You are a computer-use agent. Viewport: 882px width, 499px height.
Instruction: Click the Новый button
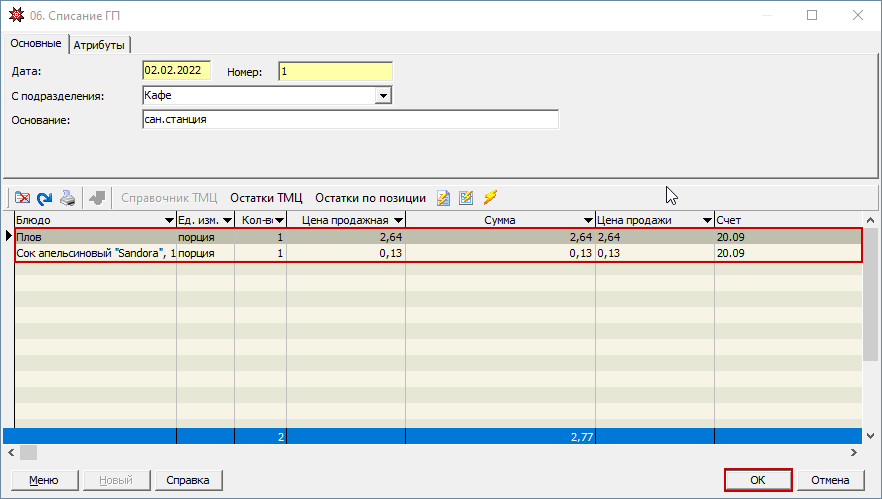[x=116, y=480]
